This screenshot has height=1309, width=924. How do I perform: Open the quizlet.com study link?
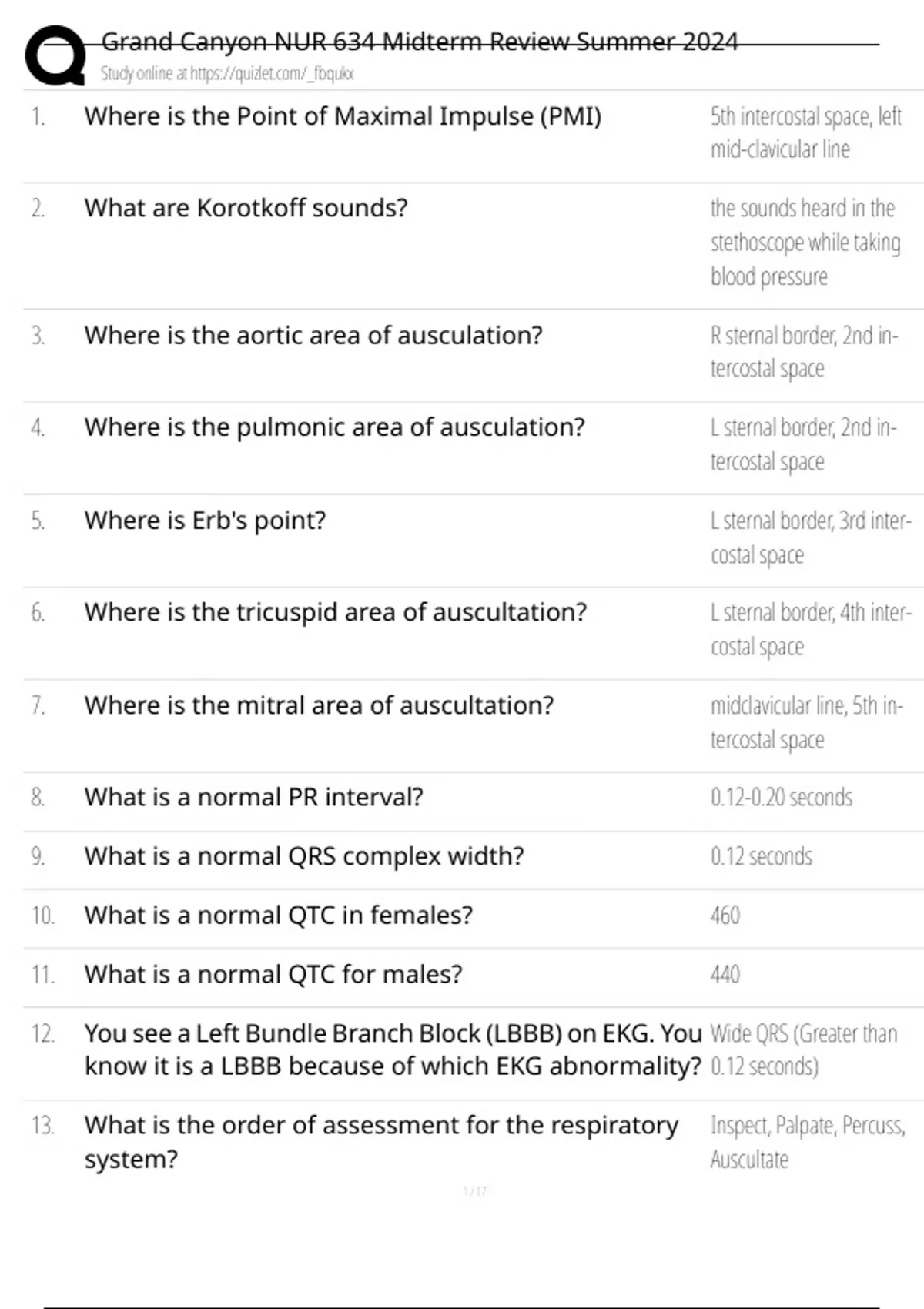click(x=227, y=74)
